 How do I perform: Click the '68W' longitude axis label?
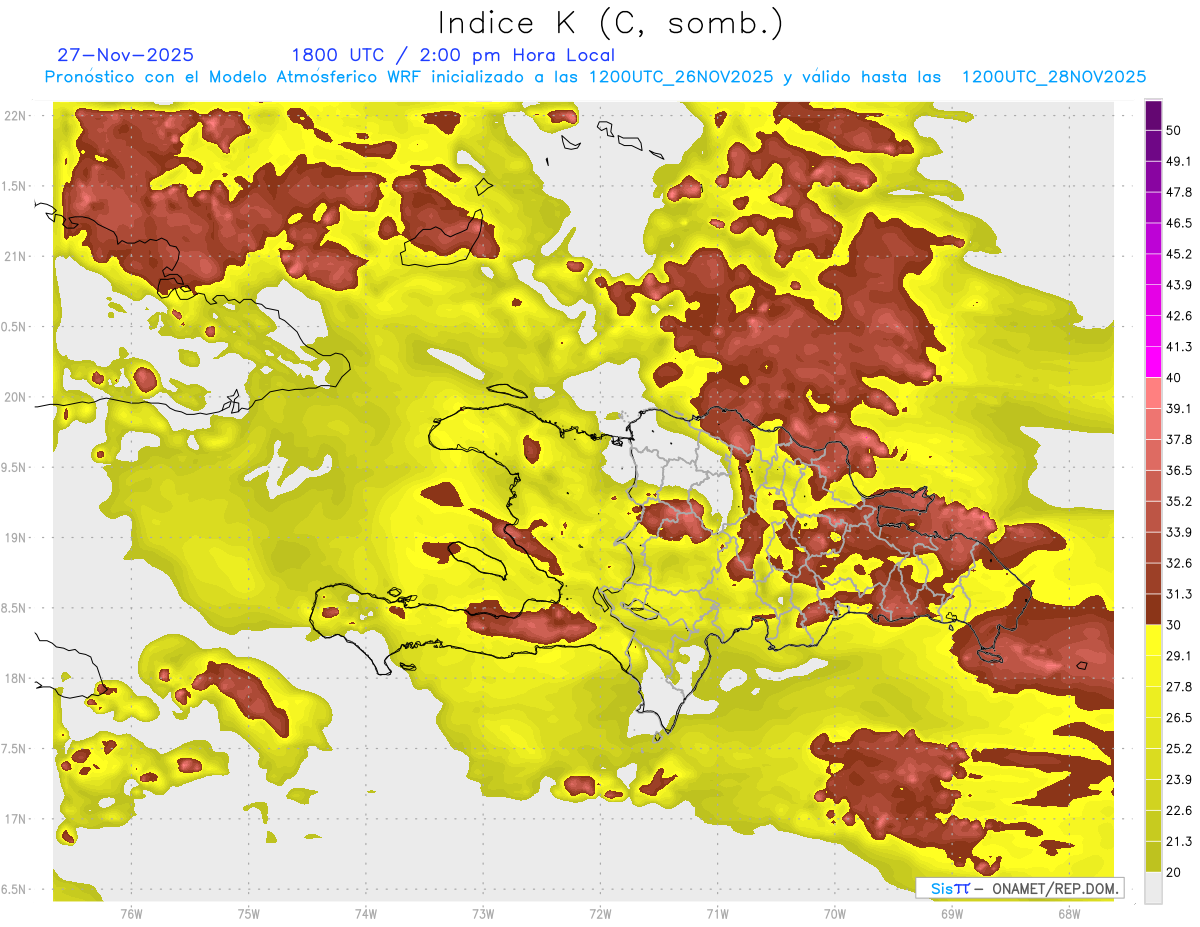click(1068, 913)
